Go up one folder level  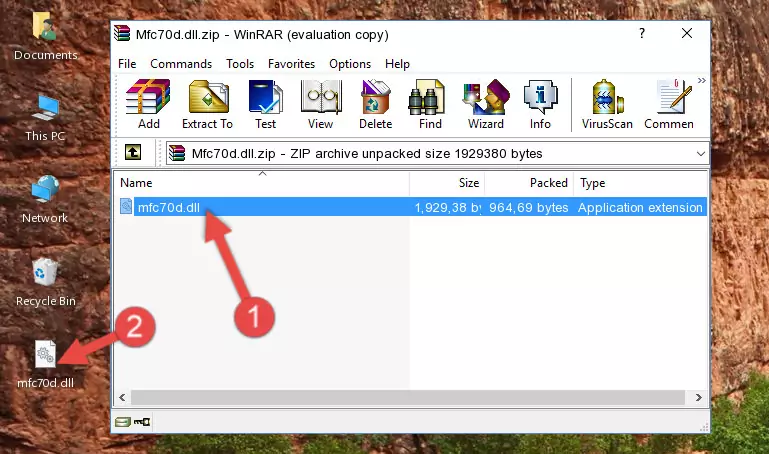click(x=133, y=152)
